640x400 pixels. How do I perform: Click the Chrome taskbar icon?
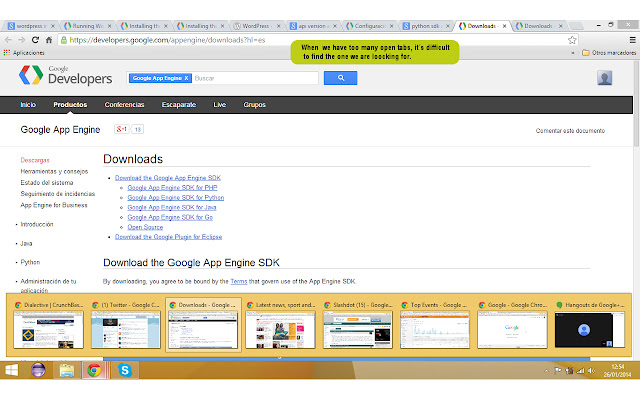(94, 370)
